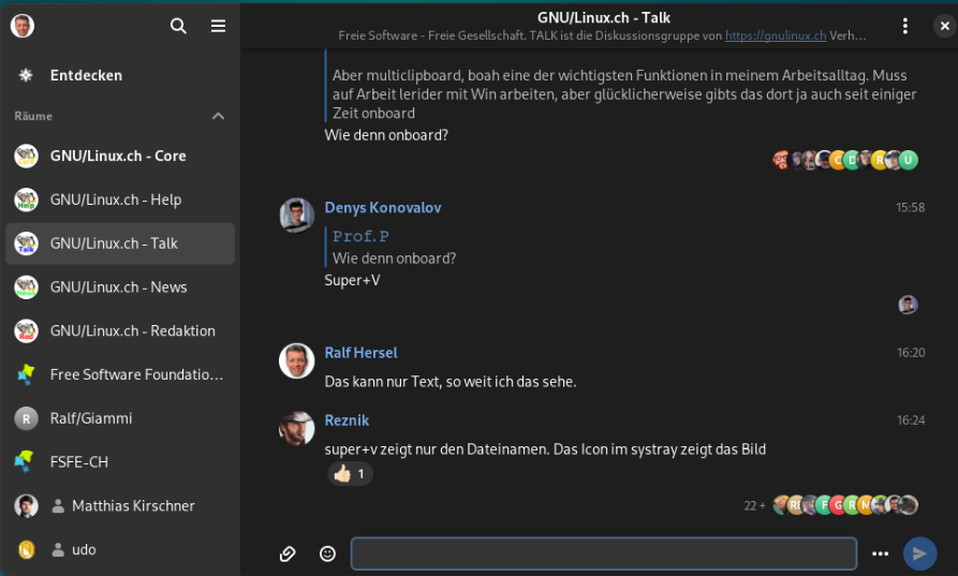This screenshot has height=576, width=958.
Task: Click udo's yellow avatar icon
Action: (x=26, y=550)
